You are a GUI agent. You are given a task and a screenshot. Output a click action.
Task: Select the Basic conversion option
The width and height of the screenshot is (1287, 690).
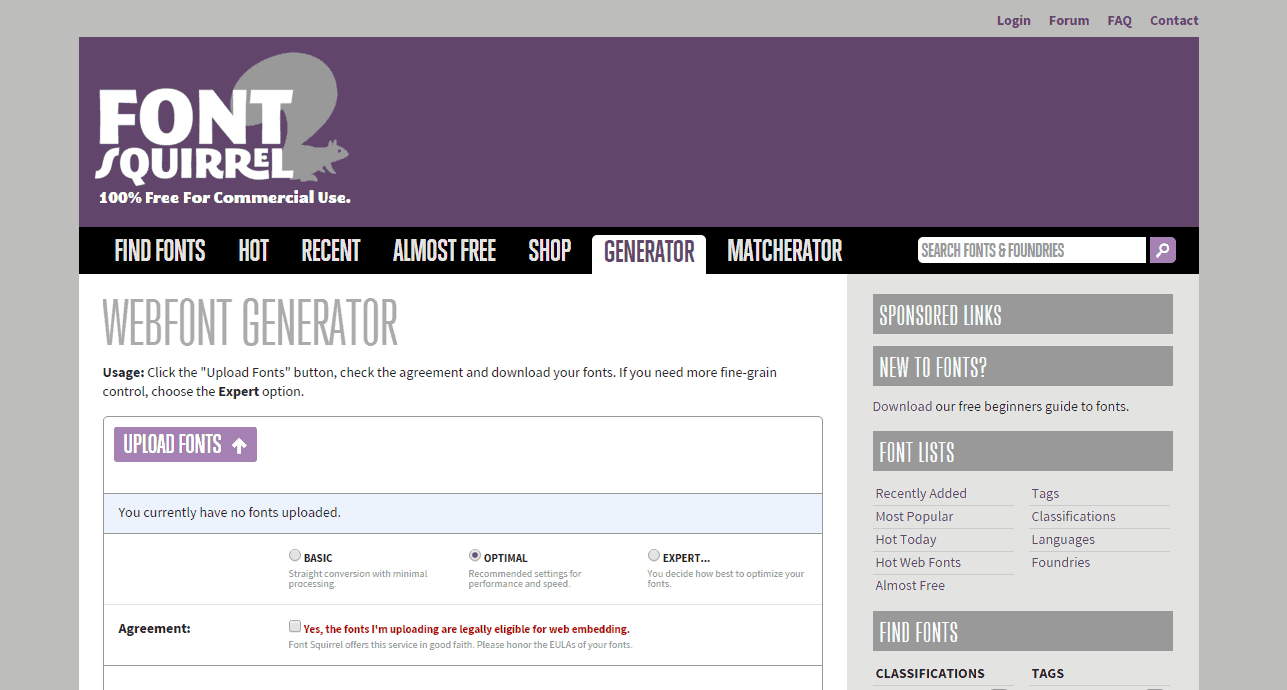[295, 556]
